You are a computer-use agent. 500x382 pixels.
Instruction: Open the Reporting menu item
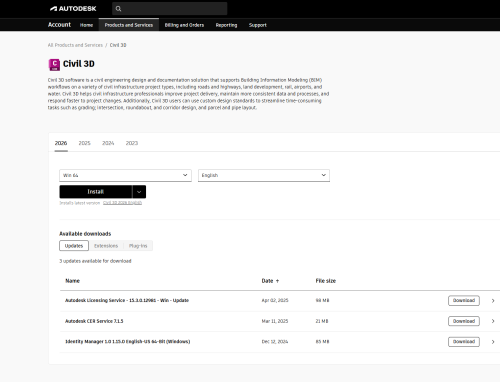pos(226,25)
